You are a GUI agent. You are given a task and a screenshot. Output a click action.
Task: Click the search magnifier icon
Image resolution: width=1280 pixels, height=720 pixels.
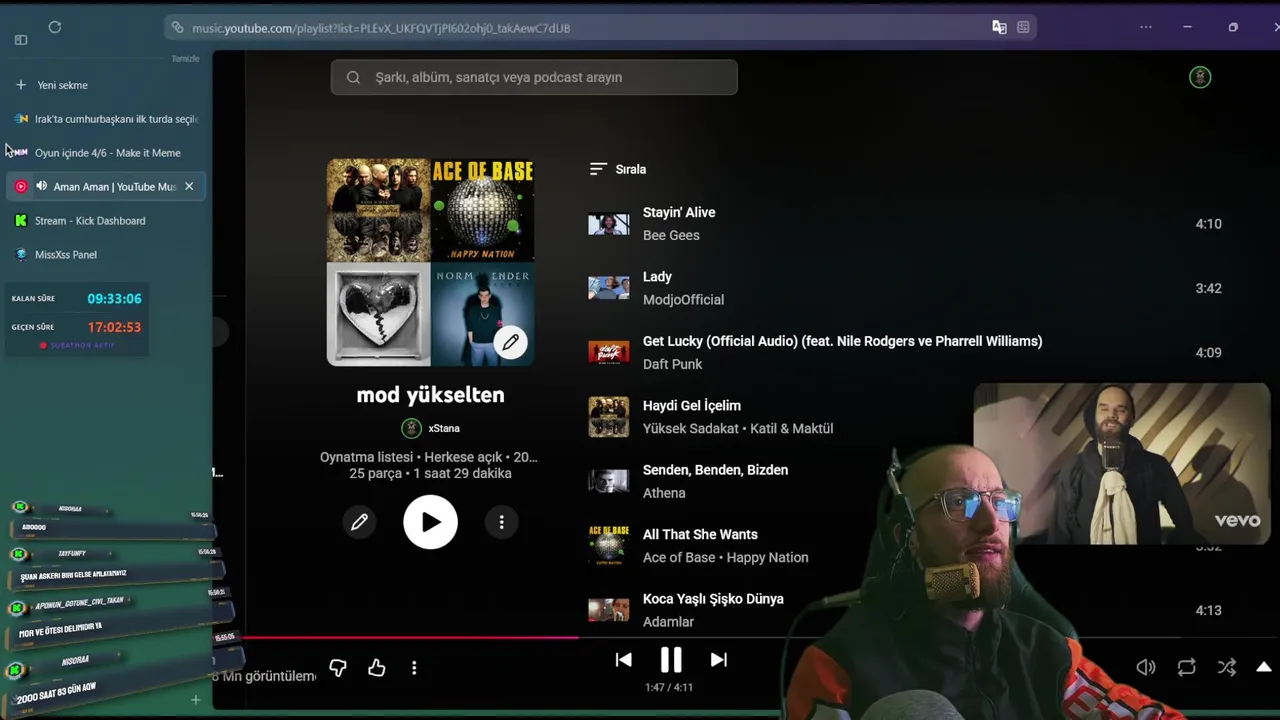click(353, 77)
